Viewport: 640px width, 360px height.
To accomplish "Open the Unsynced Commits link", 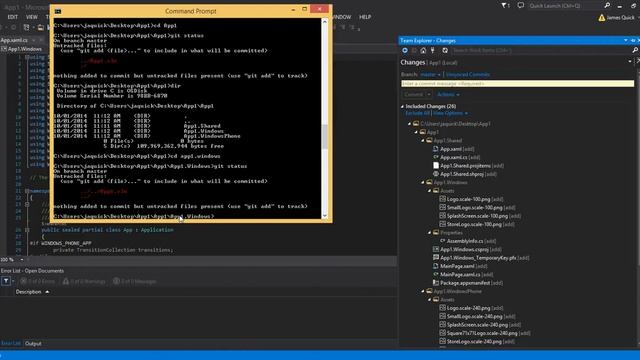I will [x=468, y=75].
